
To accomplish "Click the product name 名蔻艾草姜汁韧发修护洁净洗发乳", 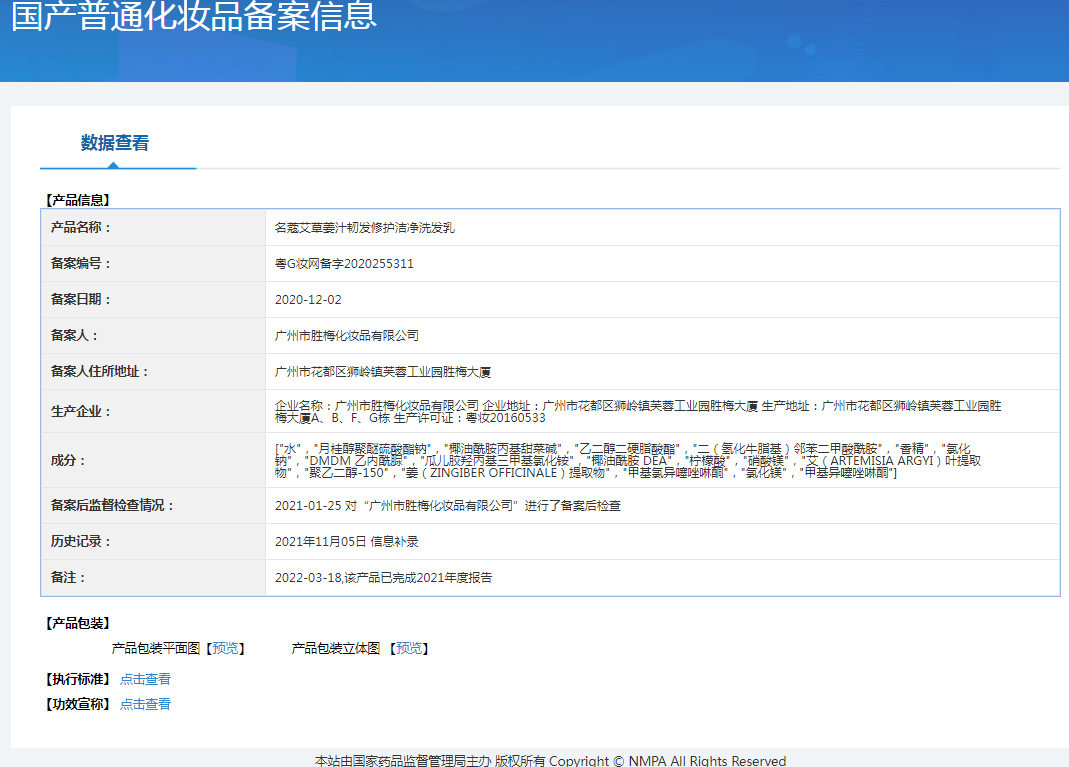I will (x=365, y=228).
